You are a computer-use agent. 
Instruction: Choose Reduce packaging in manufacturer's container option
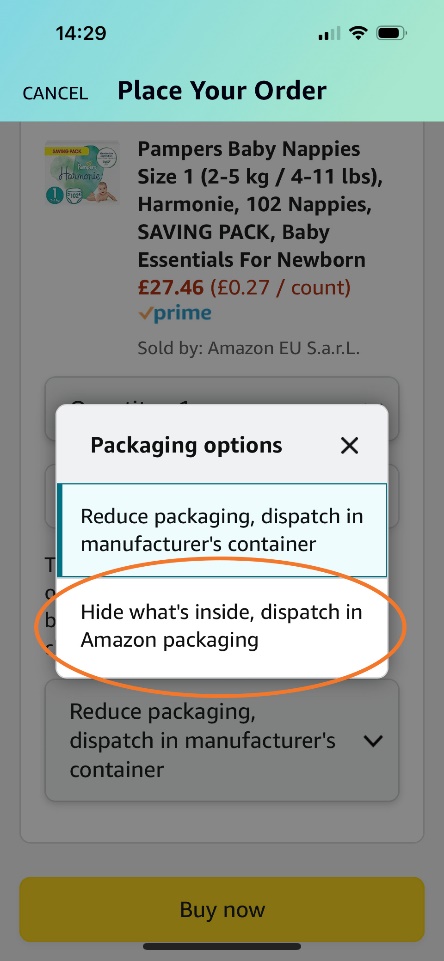[x=221, y=530]
